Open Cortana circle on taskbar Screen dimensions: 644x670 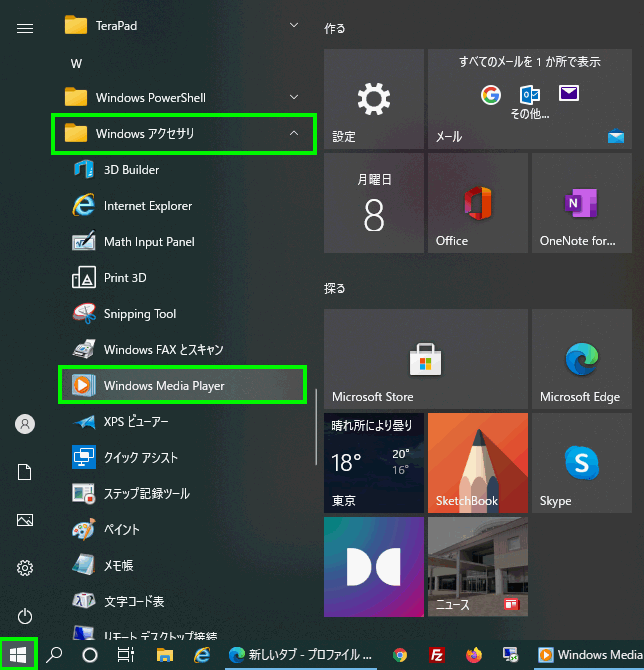[90, 654]
